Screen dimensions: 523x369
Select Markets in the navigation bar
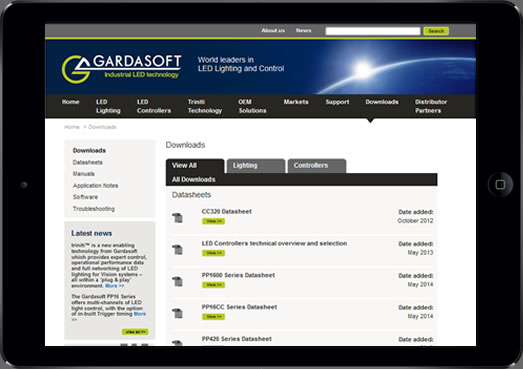[296, 102]
